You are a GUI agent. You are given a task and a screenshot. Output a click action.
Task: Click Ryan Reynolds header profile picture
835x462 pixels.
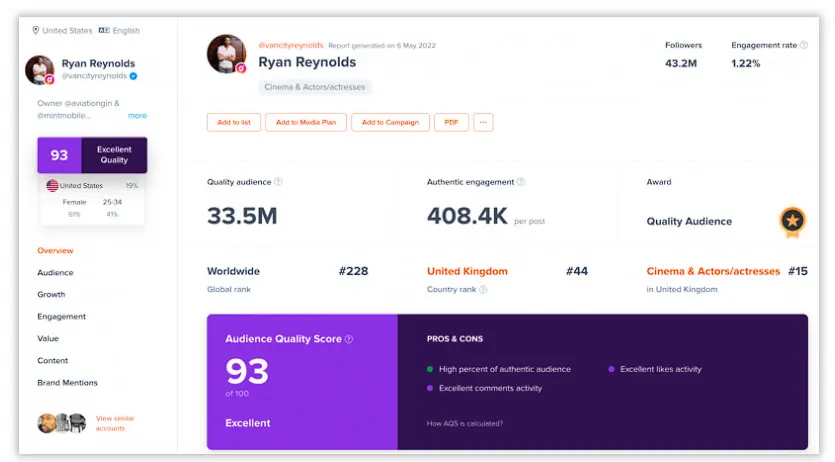(226, 54)
